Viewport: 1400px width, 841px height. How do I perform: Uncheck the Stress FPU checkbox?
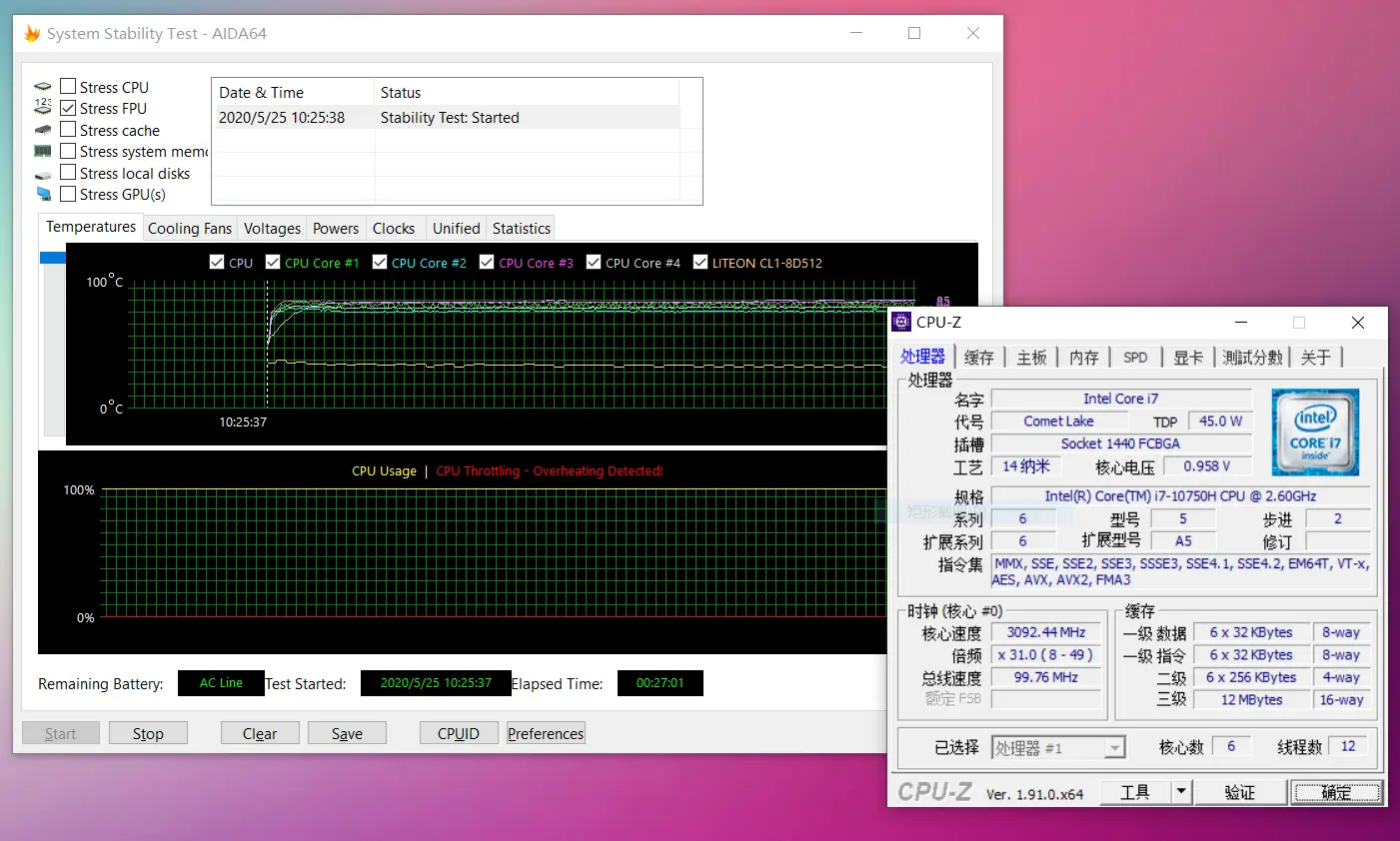pos(68,108)
